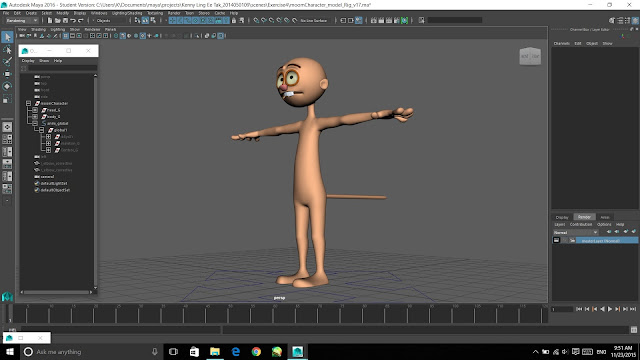Choose the Paint selection brush tool
This screenshot has width=640, height=360.
7,62
